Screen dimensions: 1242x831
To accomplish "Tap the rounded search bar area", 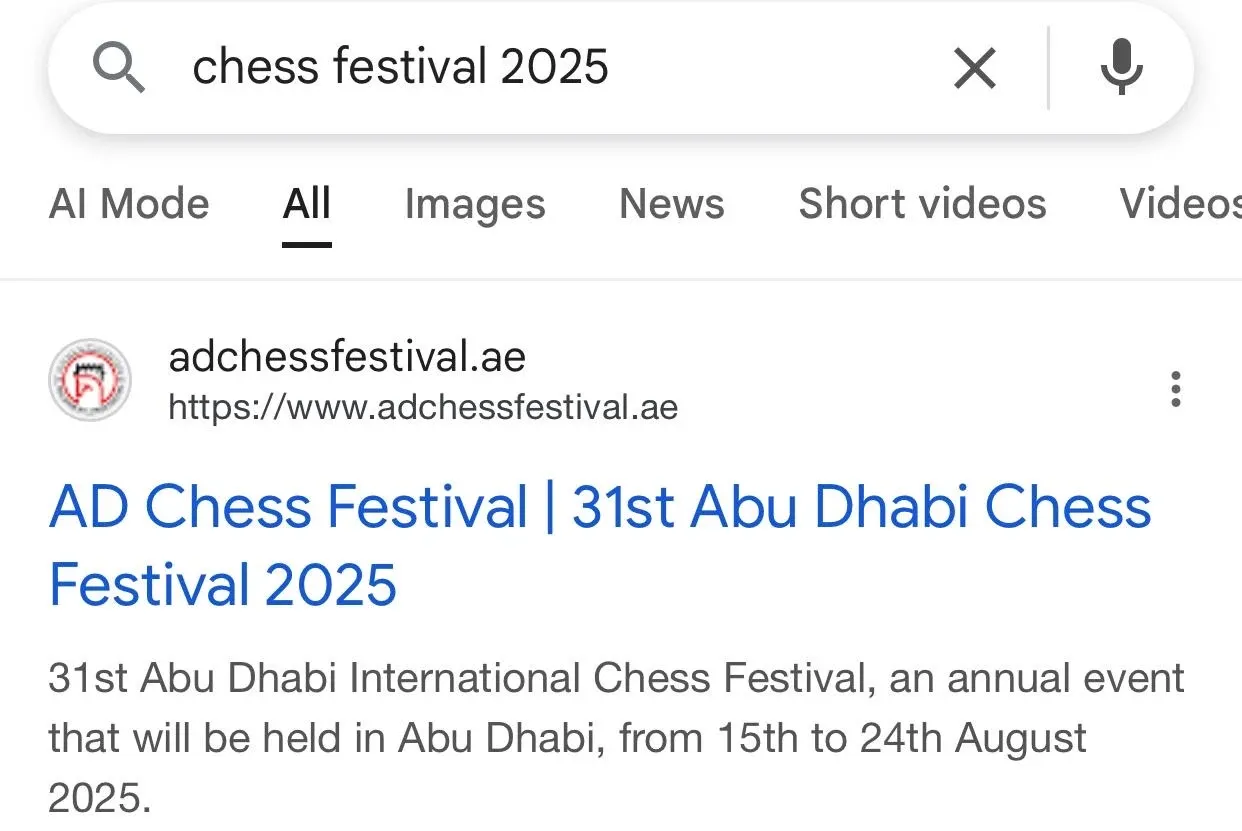I will (x=620, y=67).
